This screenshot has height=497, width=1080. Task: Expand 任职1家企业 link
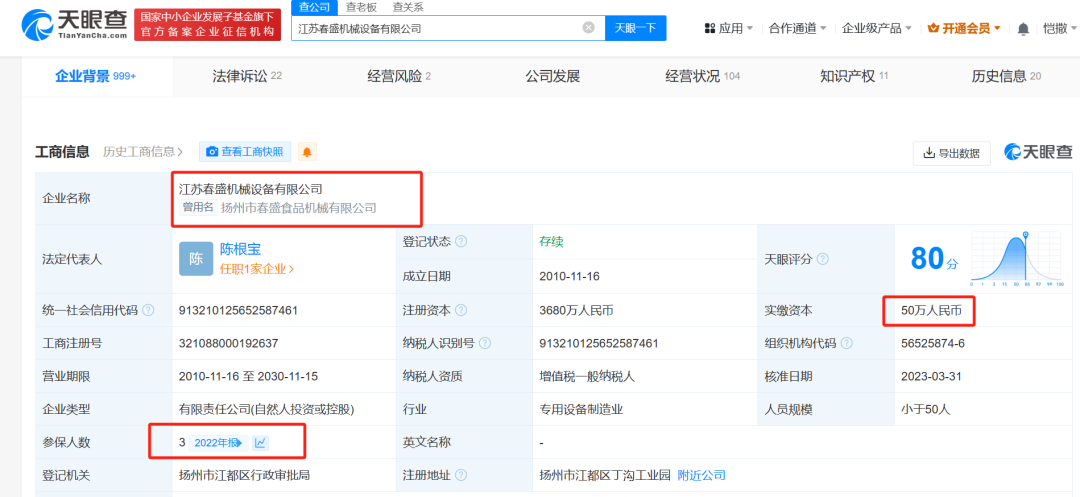pyautogui.click(x=257, y=269)
